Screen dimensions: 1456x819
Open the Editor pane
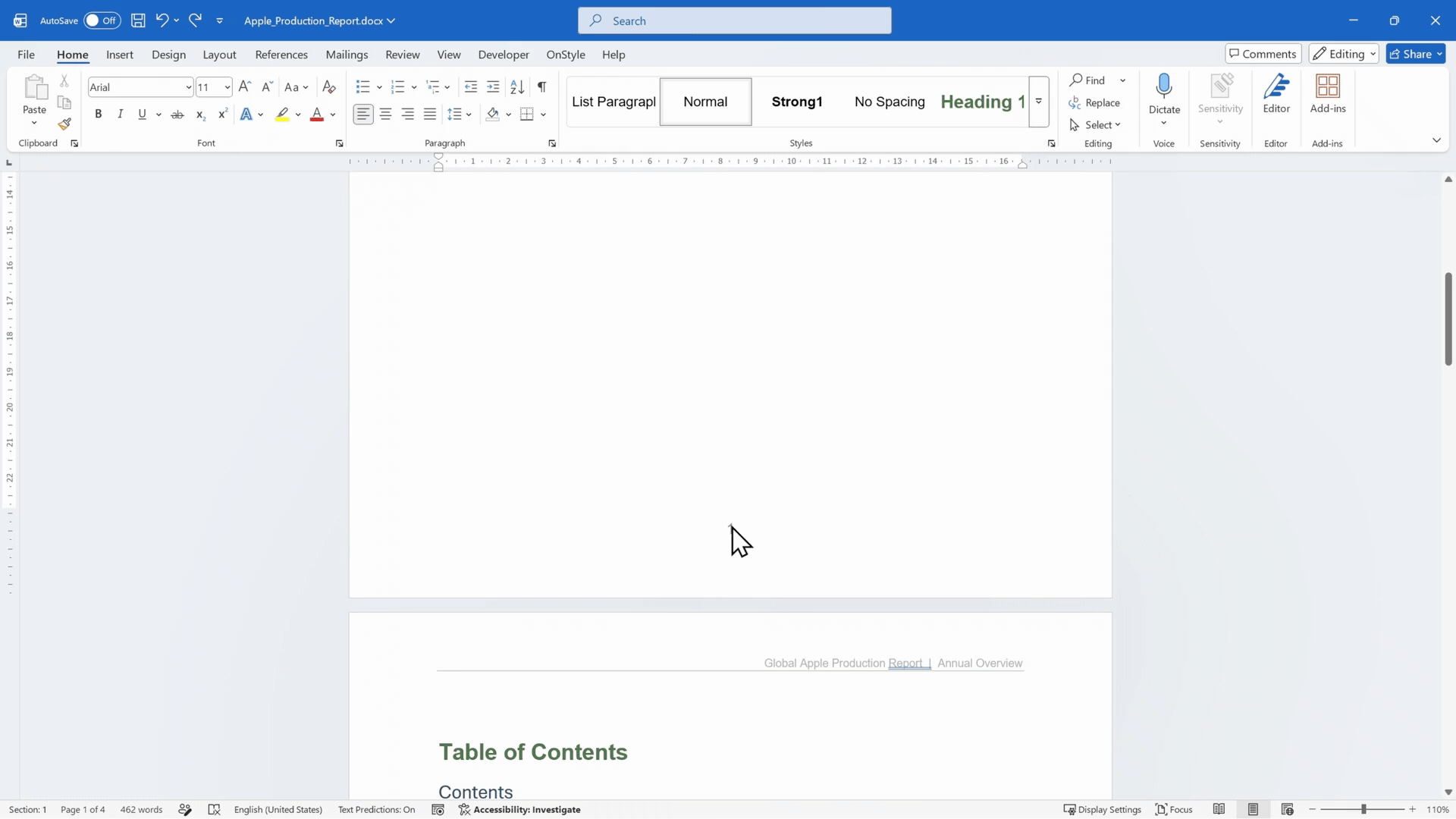1276,94
